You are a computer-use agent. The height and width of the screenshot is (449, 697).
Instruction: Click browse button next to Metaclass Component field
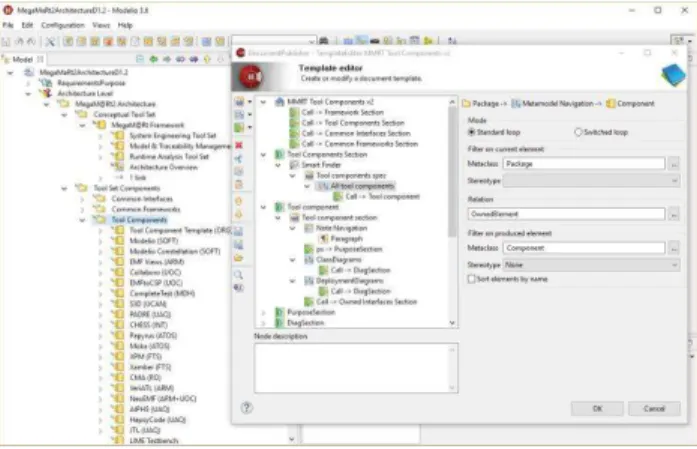pos(674,248)
